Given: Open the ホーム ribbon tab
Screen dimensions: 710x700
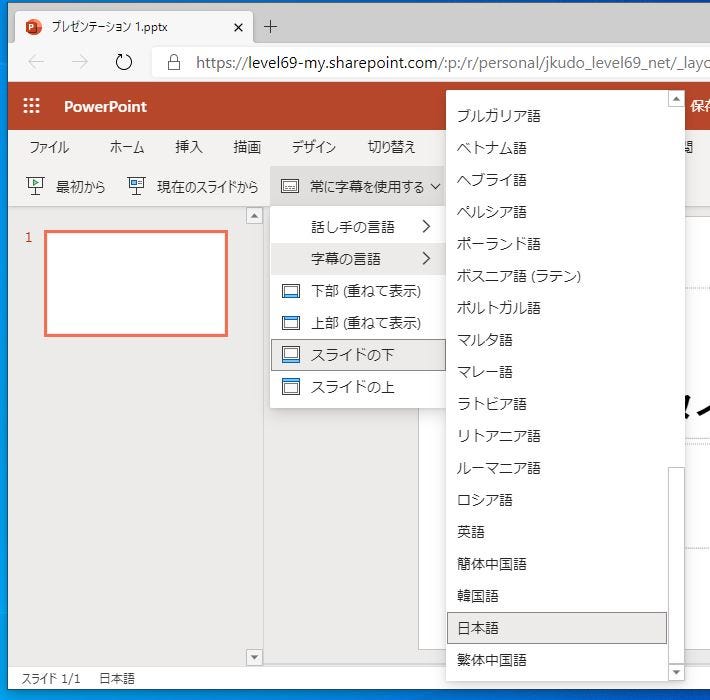Looking at the screenshot, I should pos(127,147).
